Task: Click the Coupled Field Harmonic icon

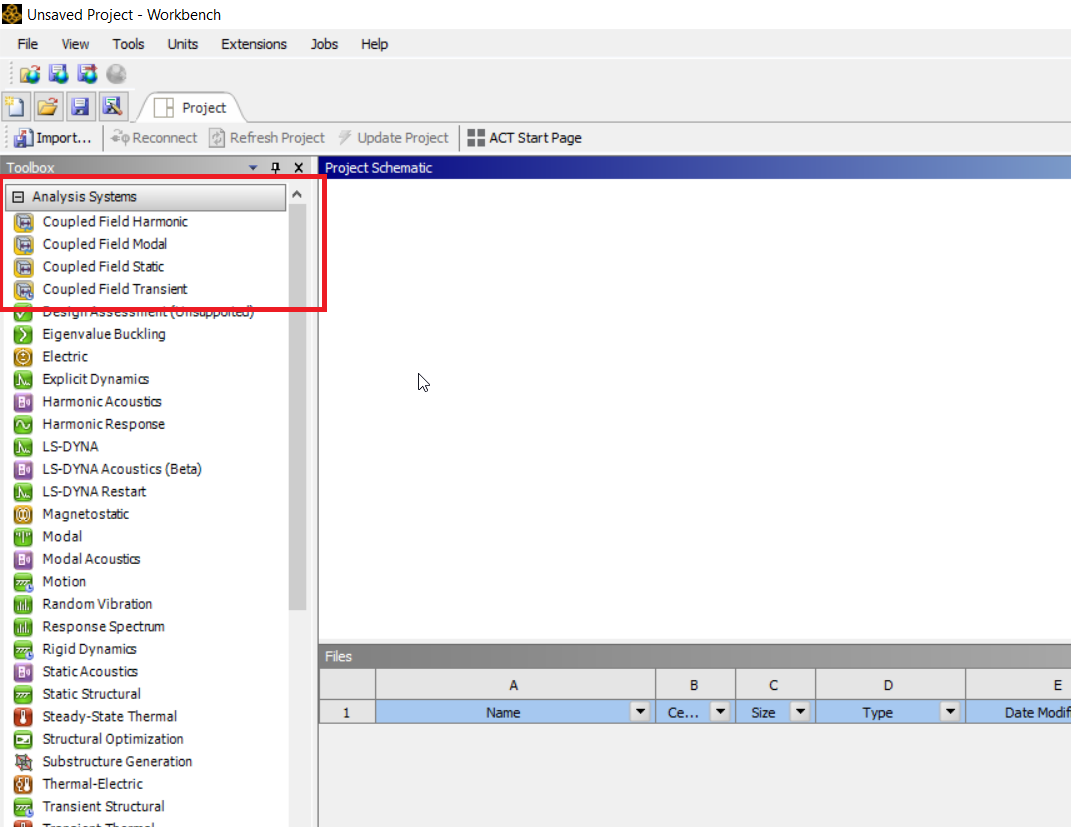Action: pos(23,222)
